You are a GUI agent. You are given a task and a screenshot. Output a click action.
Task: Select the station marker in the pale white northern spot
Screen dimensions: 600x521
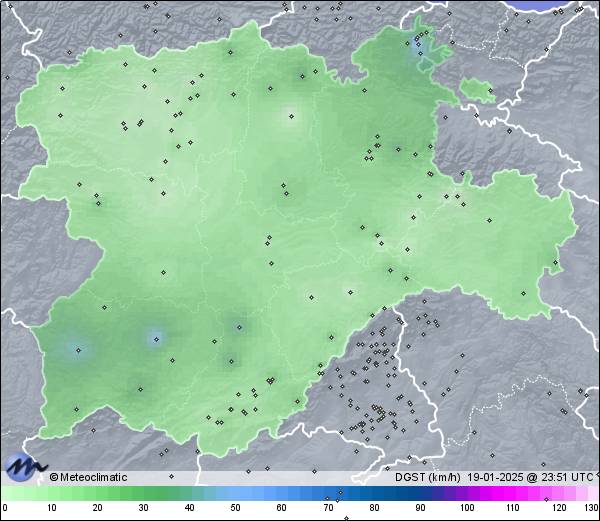(x=292, y=116)
